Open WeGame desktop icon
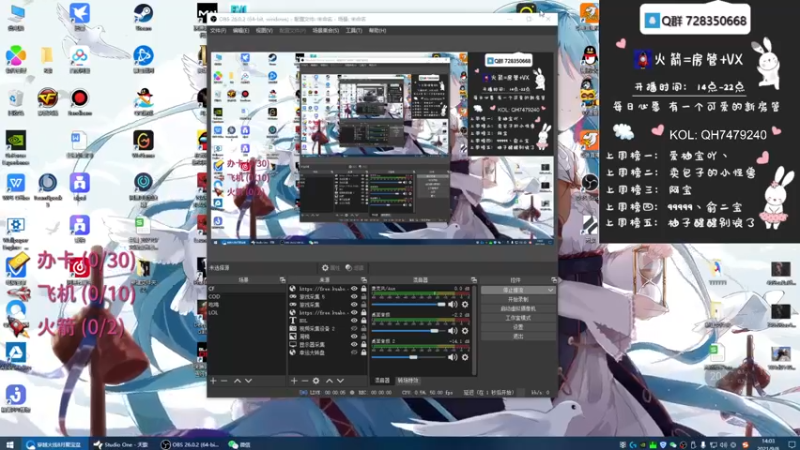 [143, 144]
